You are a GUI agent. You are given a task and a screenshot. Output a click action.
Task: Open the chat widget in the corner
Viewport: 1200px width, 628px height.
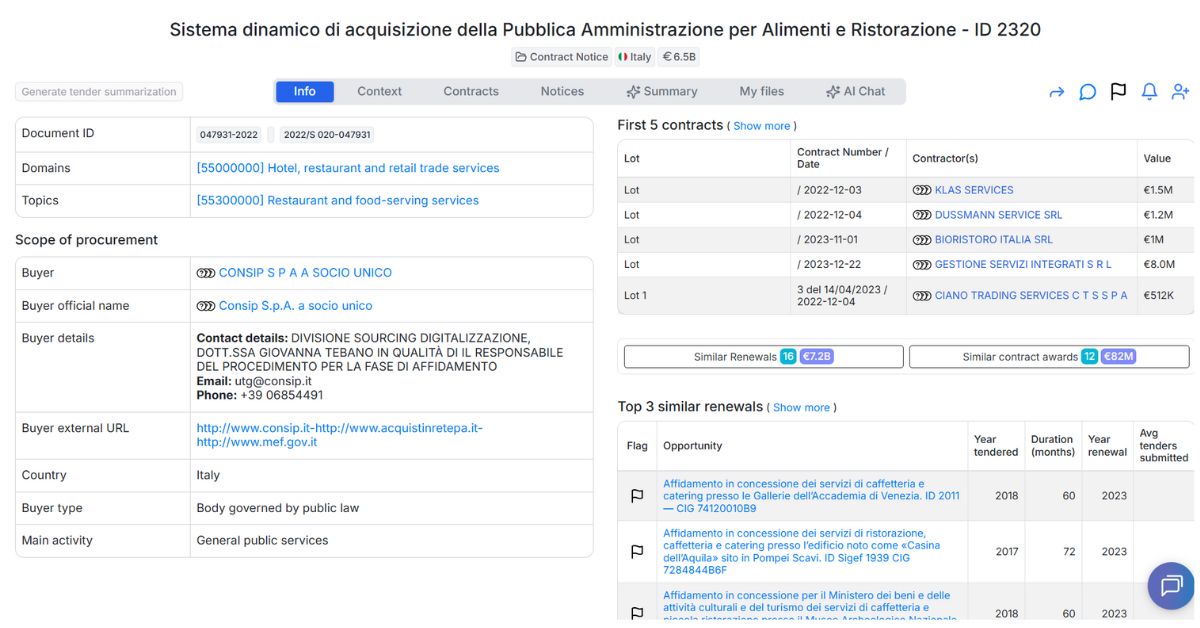(x=1171, y=586)
